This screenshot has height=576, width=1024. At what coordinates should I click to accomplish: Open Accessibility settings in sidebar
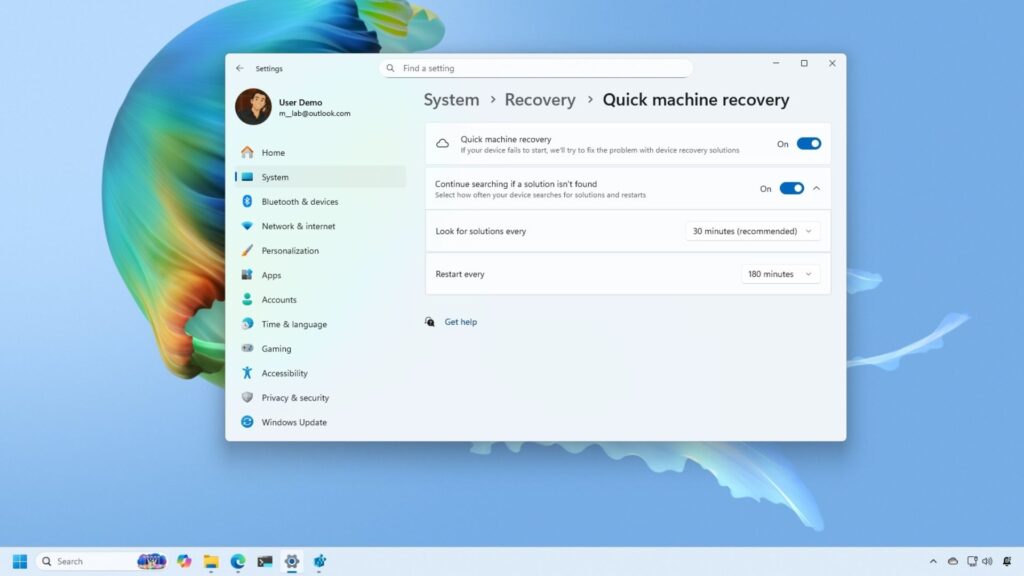tap(284, 373)
